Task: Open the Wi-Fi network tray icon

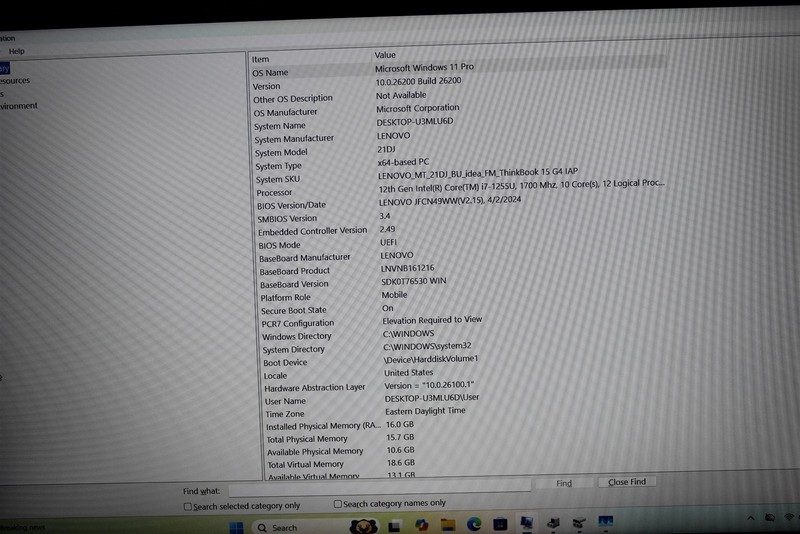Action: pos(789,517)
